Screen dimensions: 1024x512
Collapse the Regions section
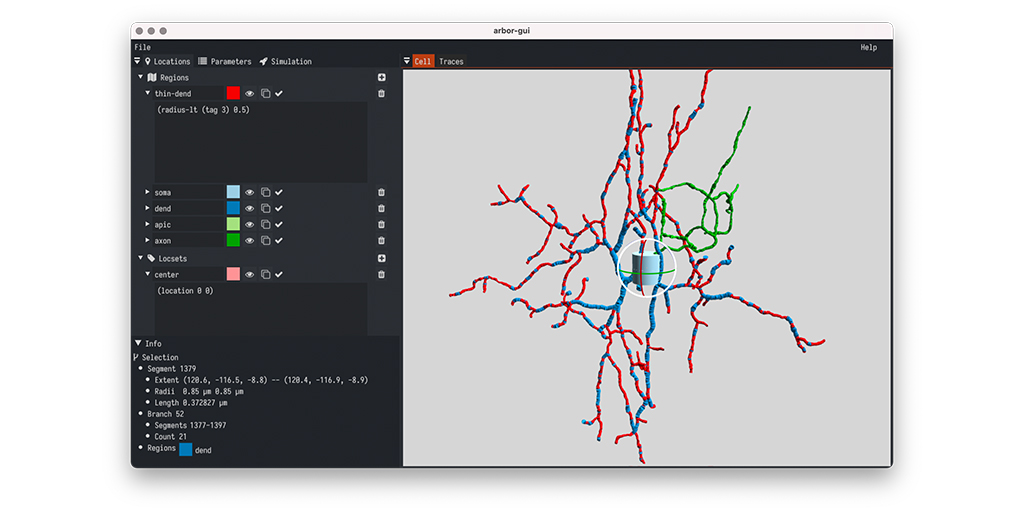pos(140,77)
